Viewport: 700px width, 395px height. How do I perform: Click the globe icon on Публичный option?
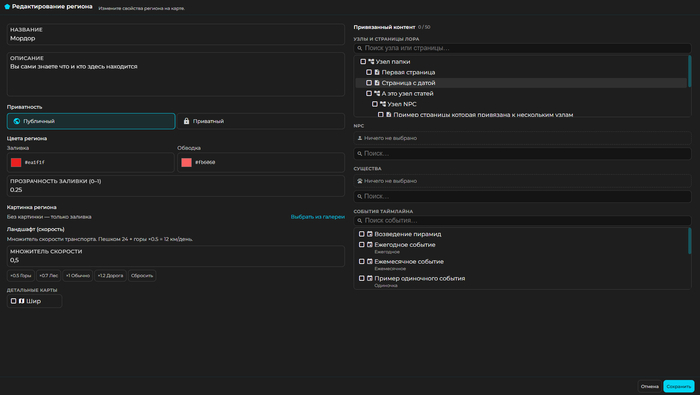pyautogui.click(x=17, y=121)
